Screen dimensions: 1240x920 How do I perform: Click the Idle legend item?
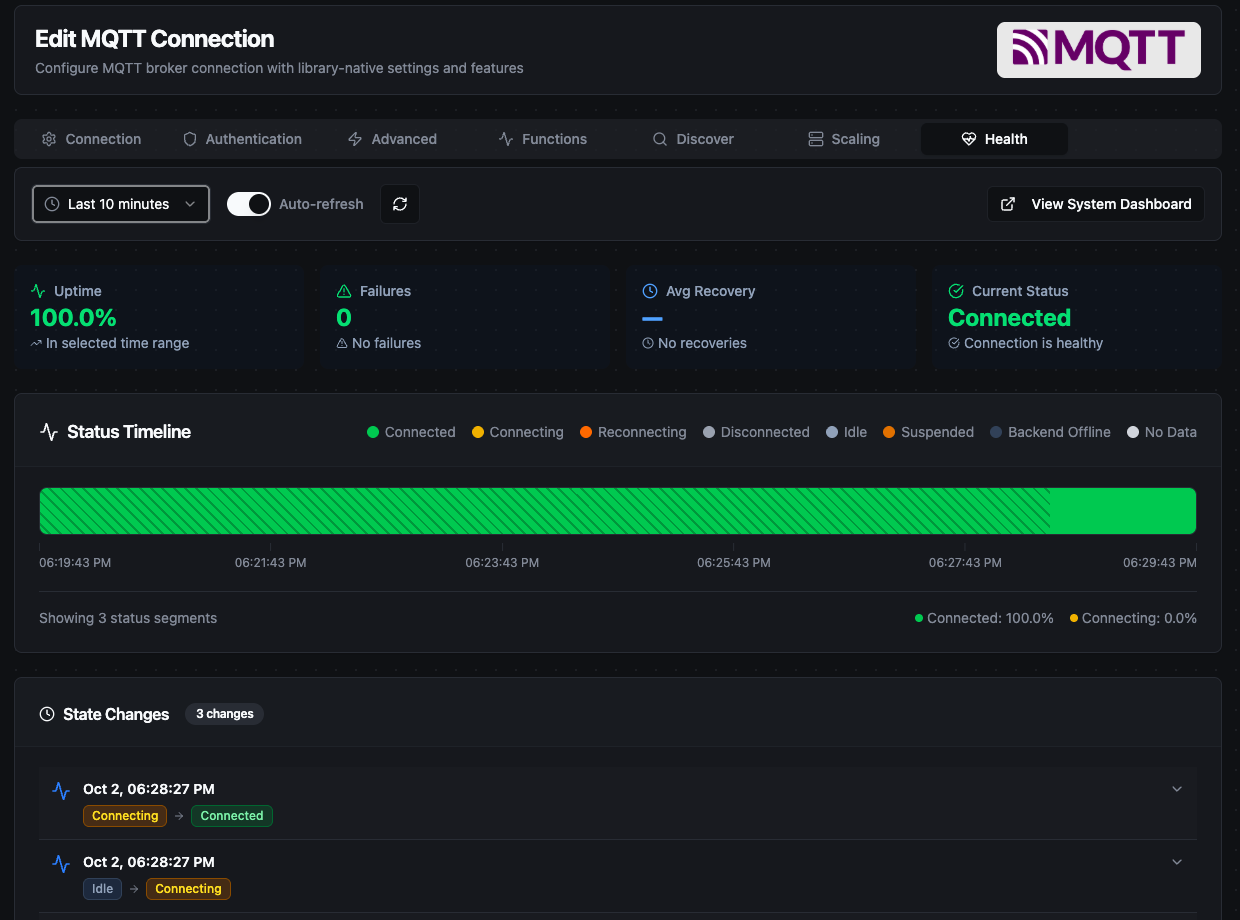[847, 432]
